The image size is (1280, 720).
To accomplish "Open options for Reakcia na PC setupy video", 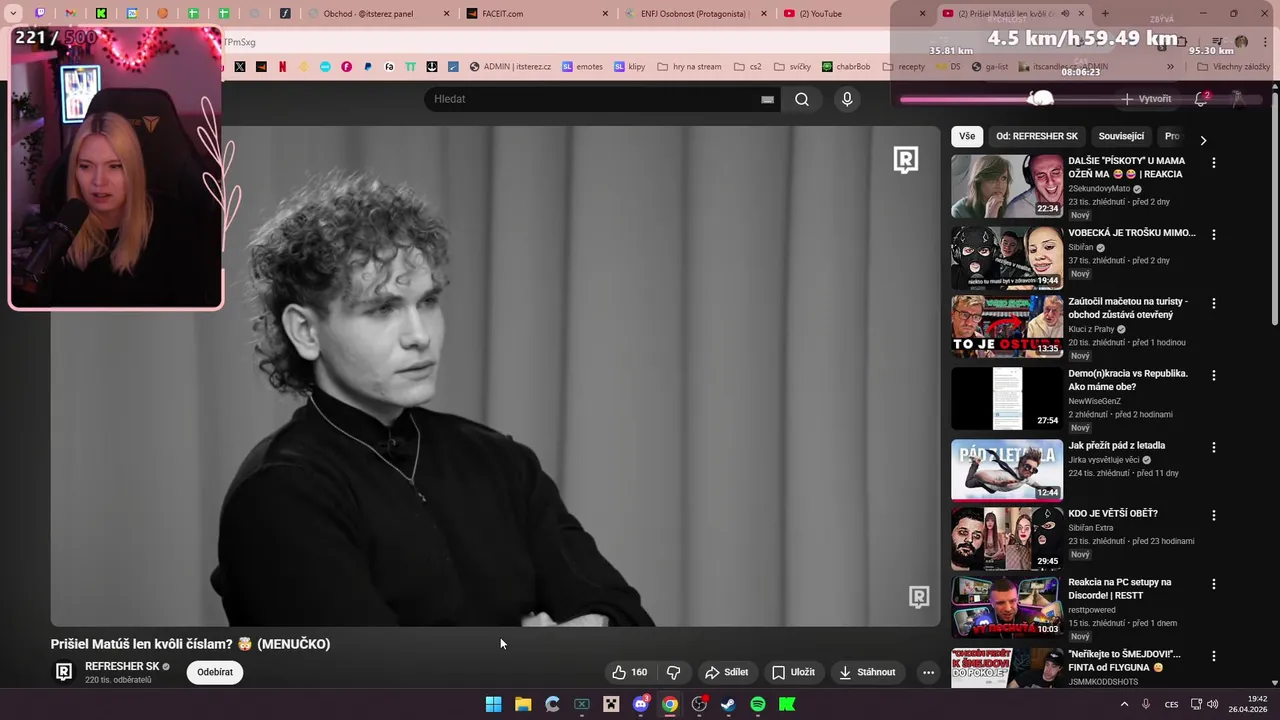I will pos(1214,584).
